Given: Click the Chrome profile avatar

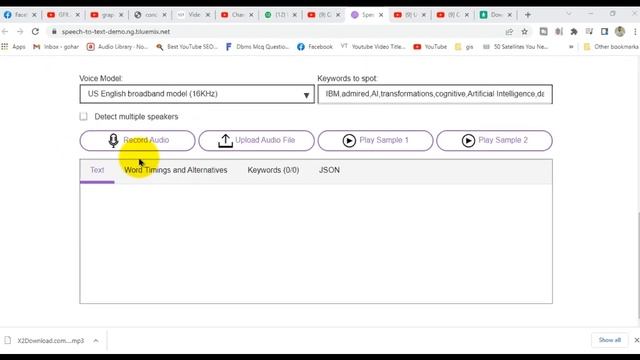Looking at the screenshot, I should coord(620,31).
